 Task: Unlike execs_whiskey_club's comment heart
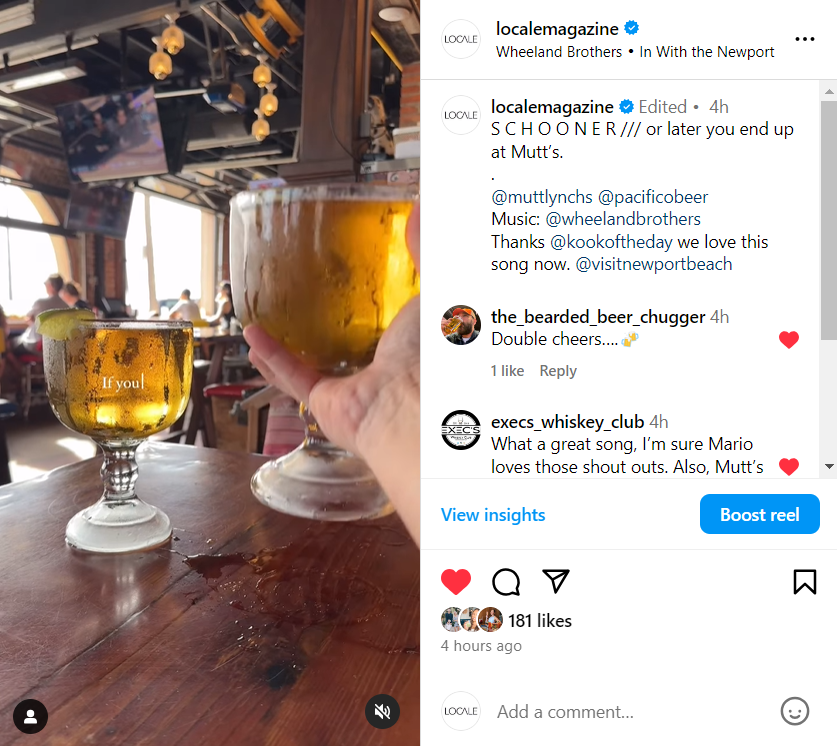(788, 466)
